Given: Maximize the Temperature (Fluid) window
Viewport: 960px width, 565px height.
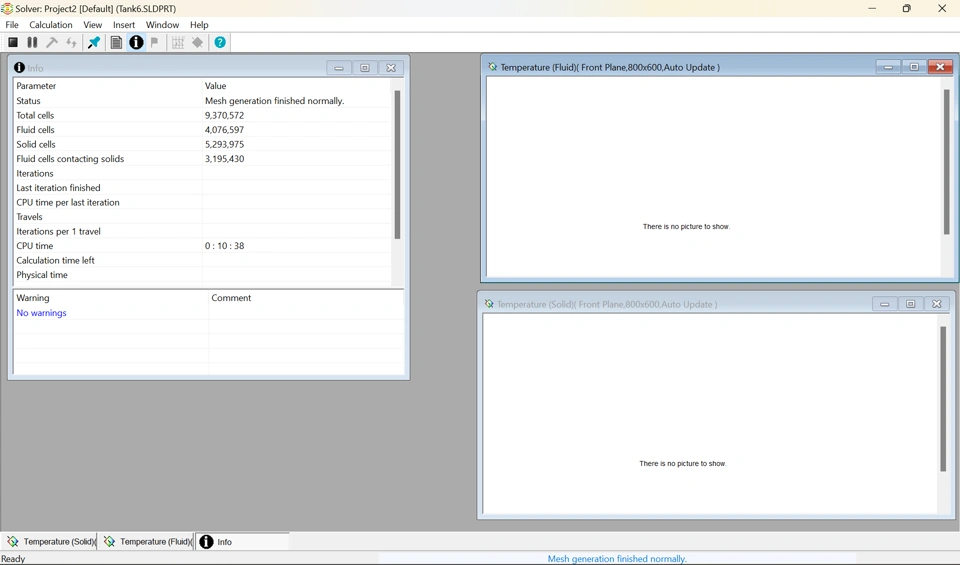Looking at the screenshot, I should pyautogui.click(x=914, y=67).
